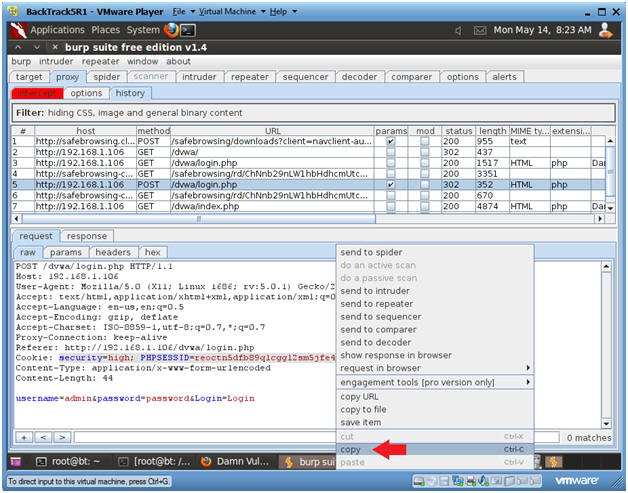Open the mail envelope indicator
This screenshot has height=493, width=628.
(x=480, y=30)
